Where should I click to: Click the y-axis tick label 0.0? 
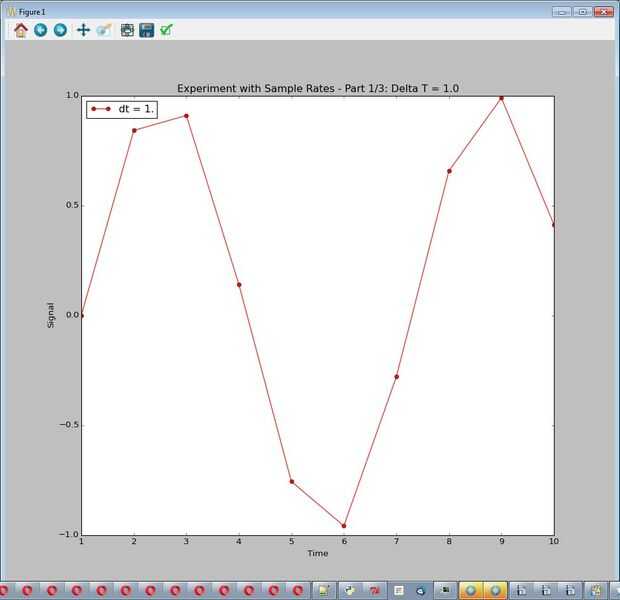pos(72,315)
